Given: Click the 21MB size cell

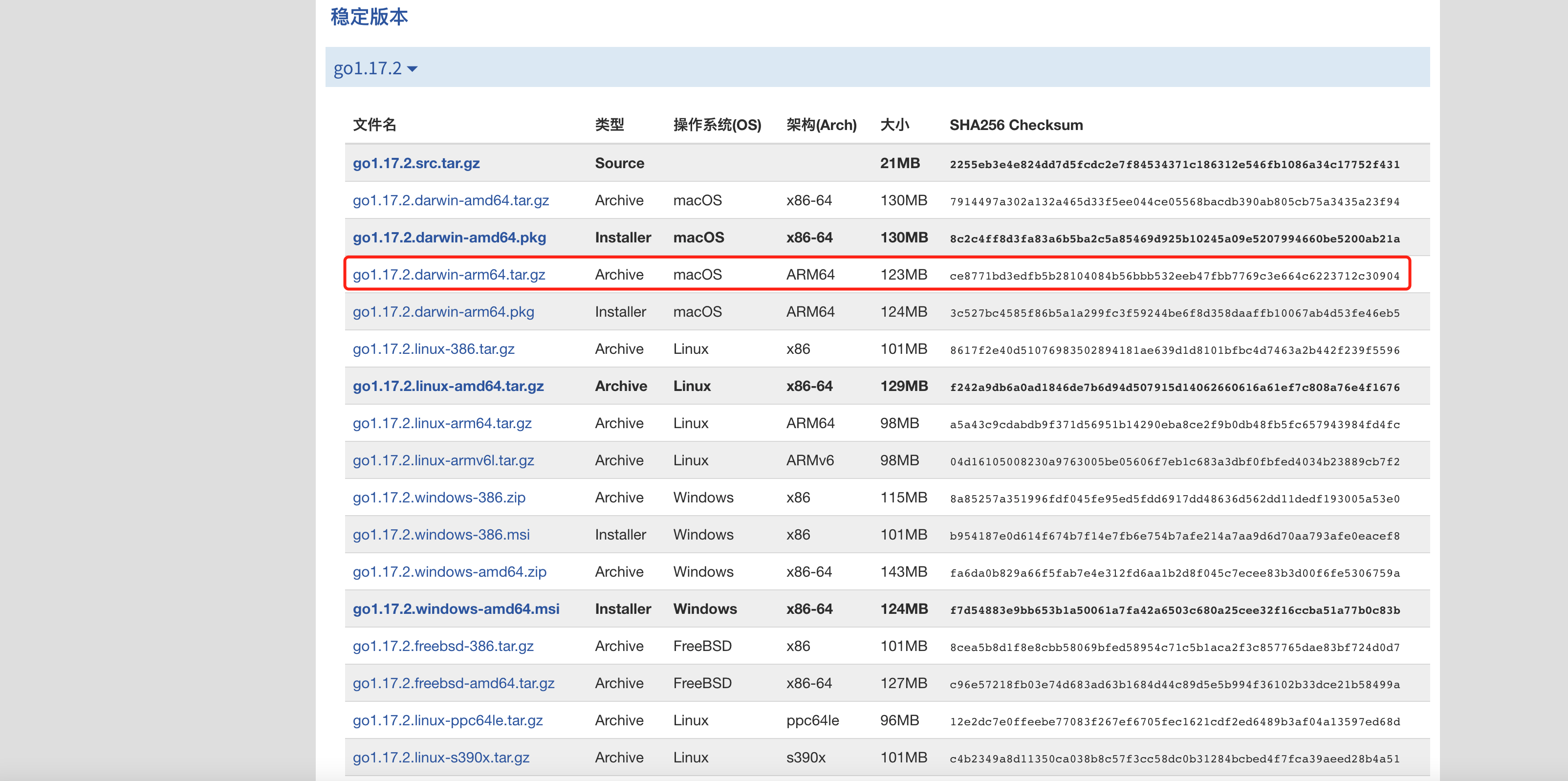Looking at the screenshot, I should (x=900, y=163).
